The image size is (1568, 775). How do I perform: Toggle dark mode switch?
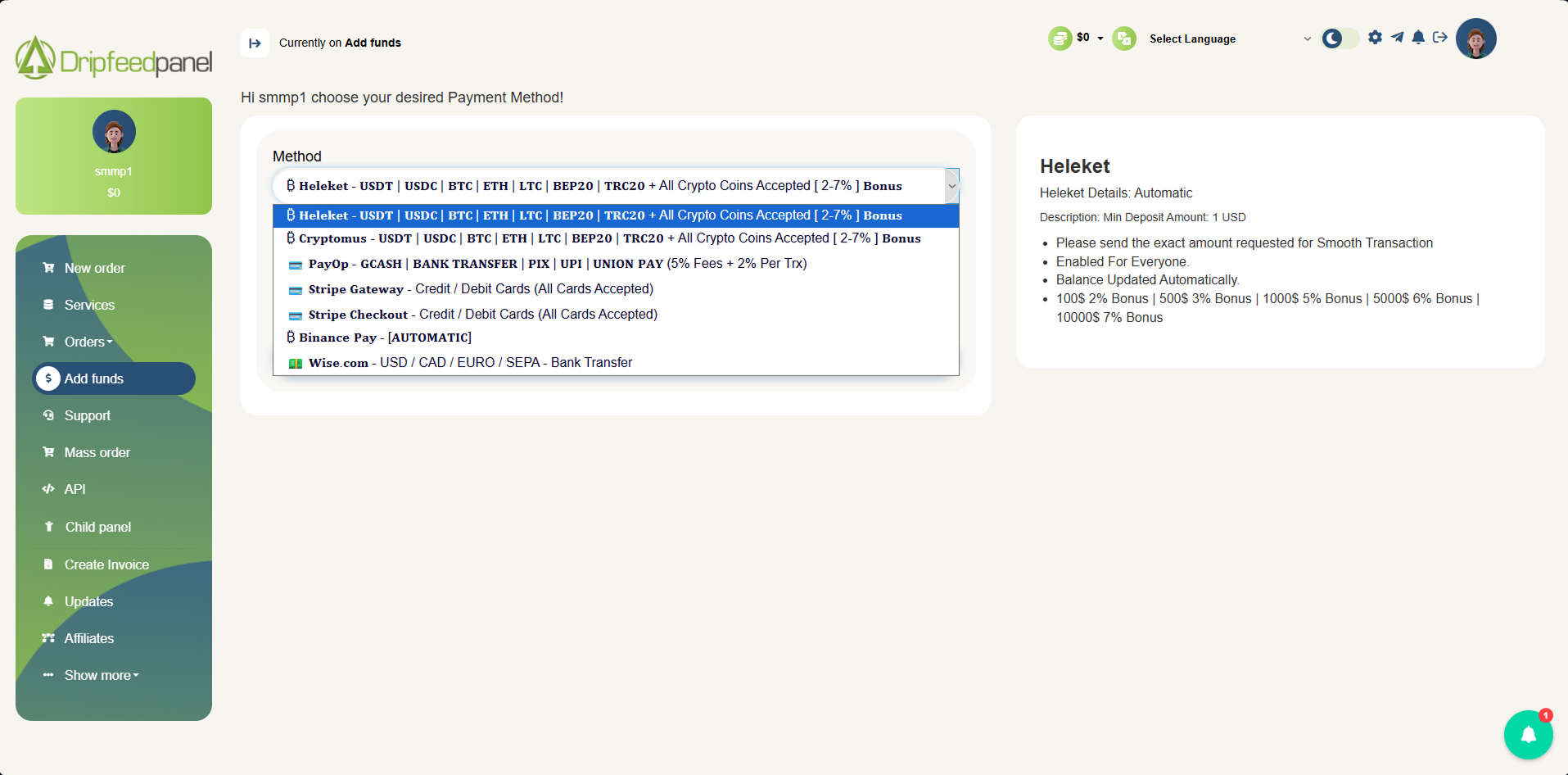[x=1340, y=39]
